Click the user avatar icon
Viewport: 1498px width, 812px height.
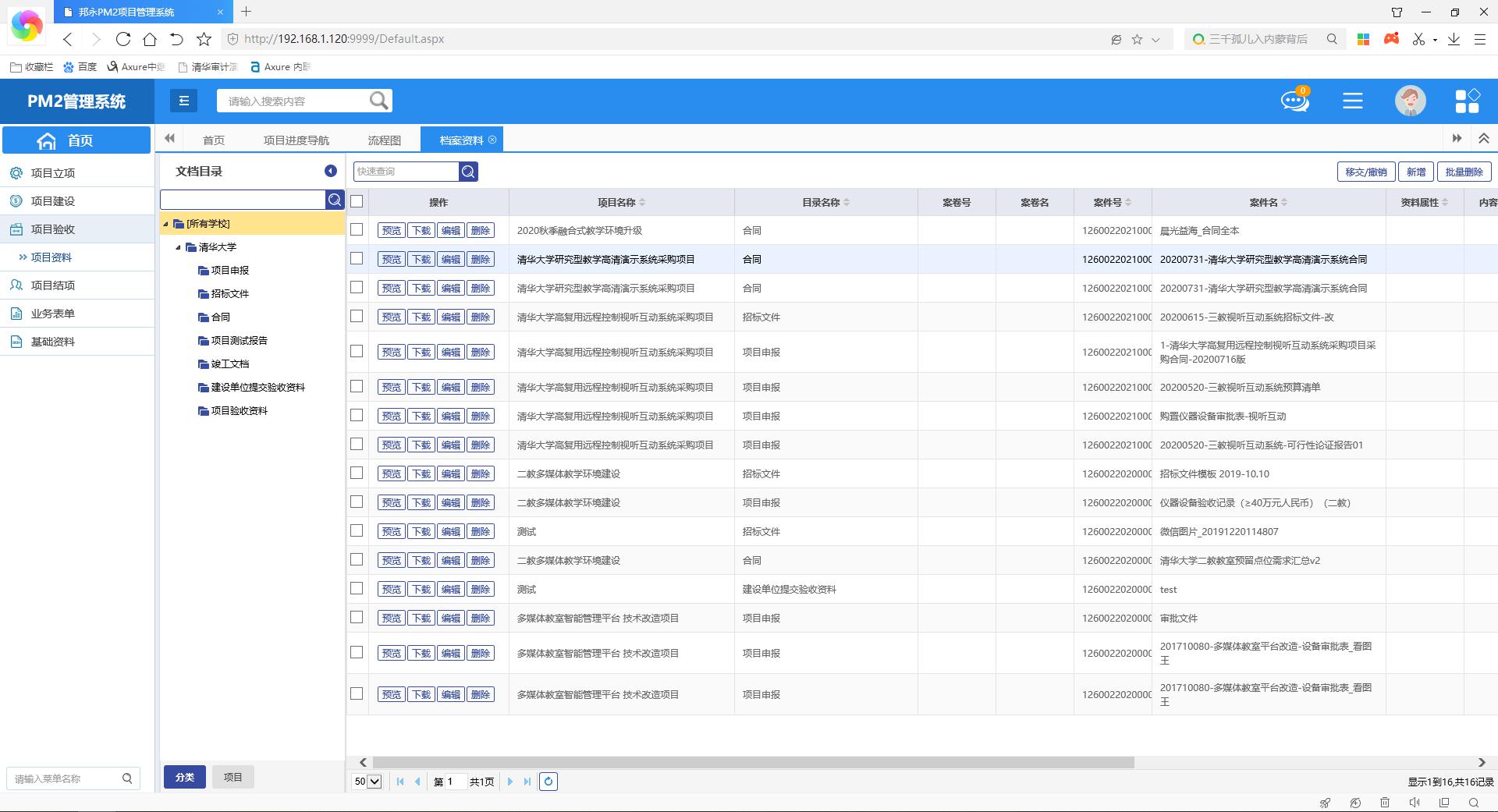(1410, 101)
